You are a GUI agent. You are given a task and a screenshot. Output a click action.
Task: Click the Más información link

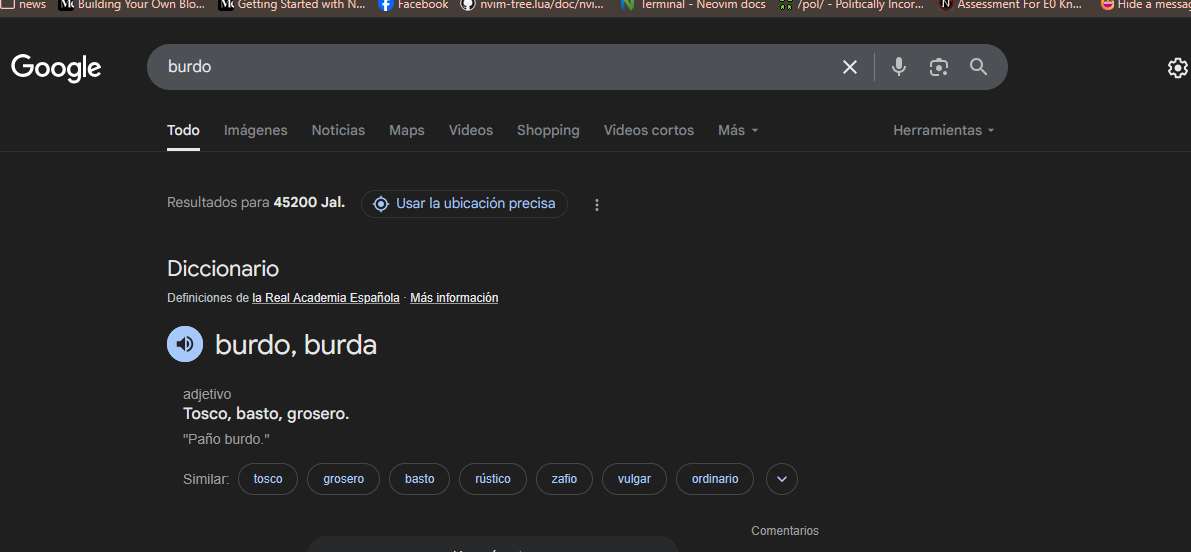pyautogui.click(x=454, y=298)
